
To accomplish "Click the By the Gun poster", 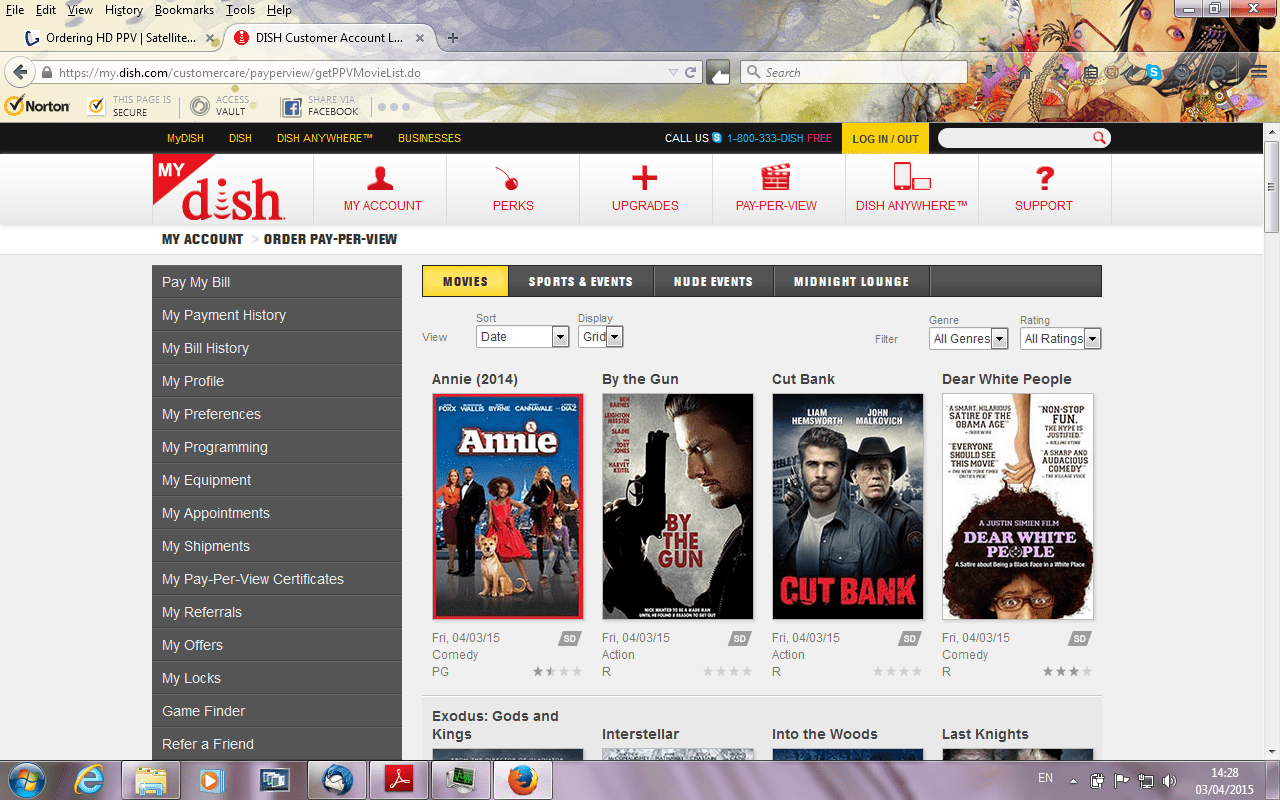I will [678, 506].
